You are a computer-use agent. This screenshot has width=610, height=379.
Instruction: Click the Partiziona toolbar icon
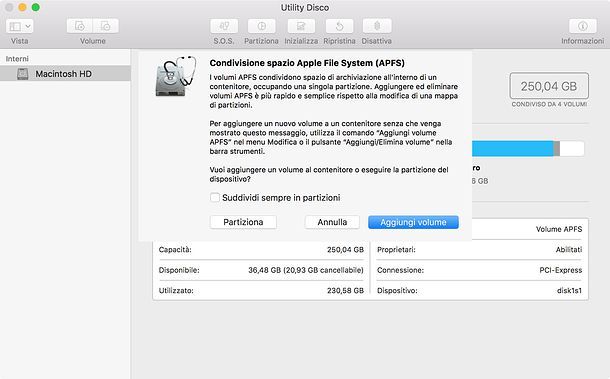tap(261, 26)
